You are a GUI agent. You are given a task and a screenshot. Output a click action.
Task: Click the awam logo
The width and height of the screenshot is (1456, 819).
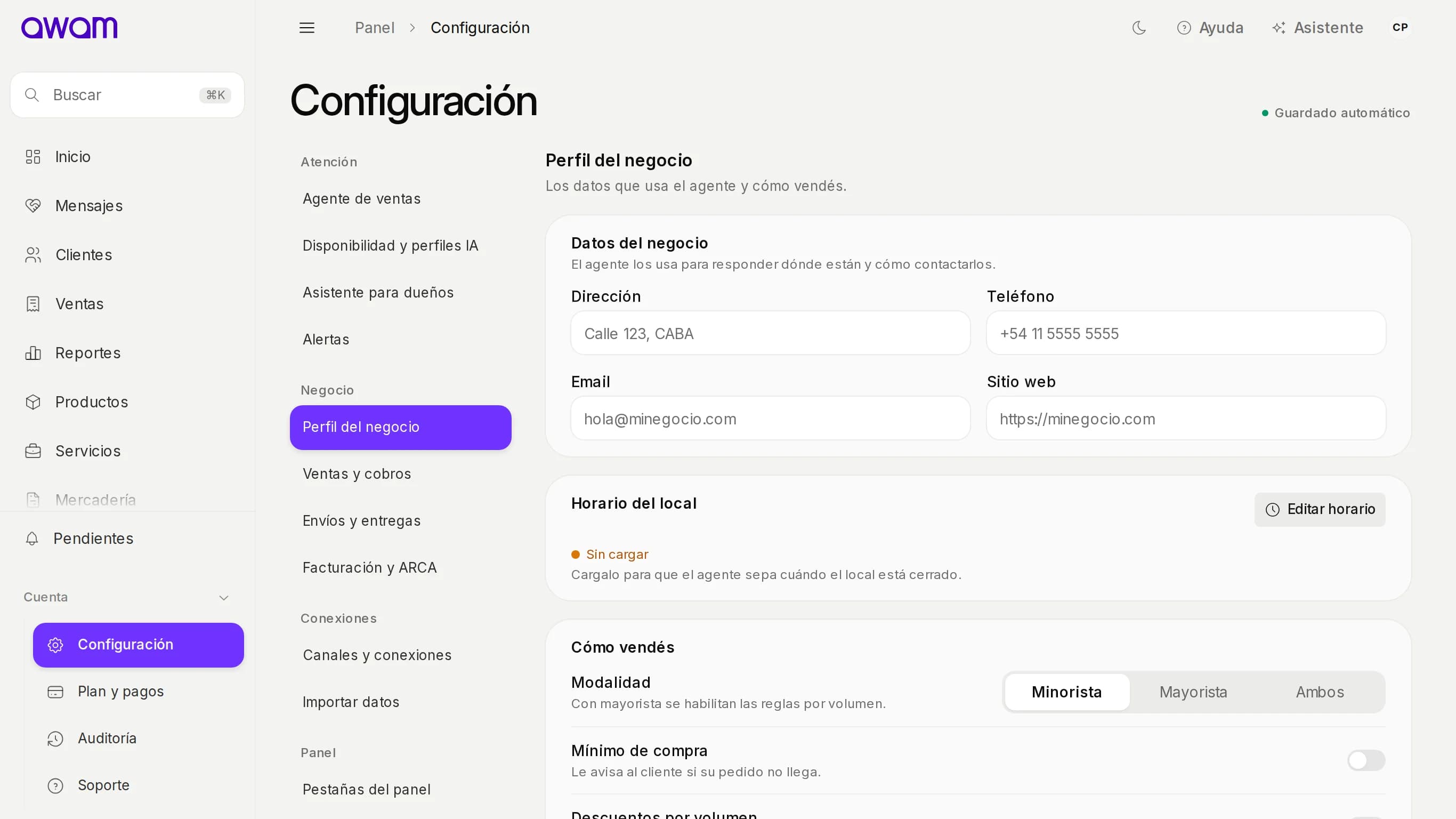pos(69,28)
